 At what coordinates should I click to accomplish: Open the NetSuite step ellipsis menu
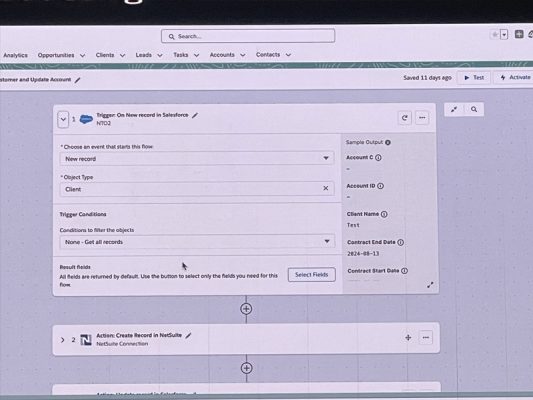(x=426, y=337)
